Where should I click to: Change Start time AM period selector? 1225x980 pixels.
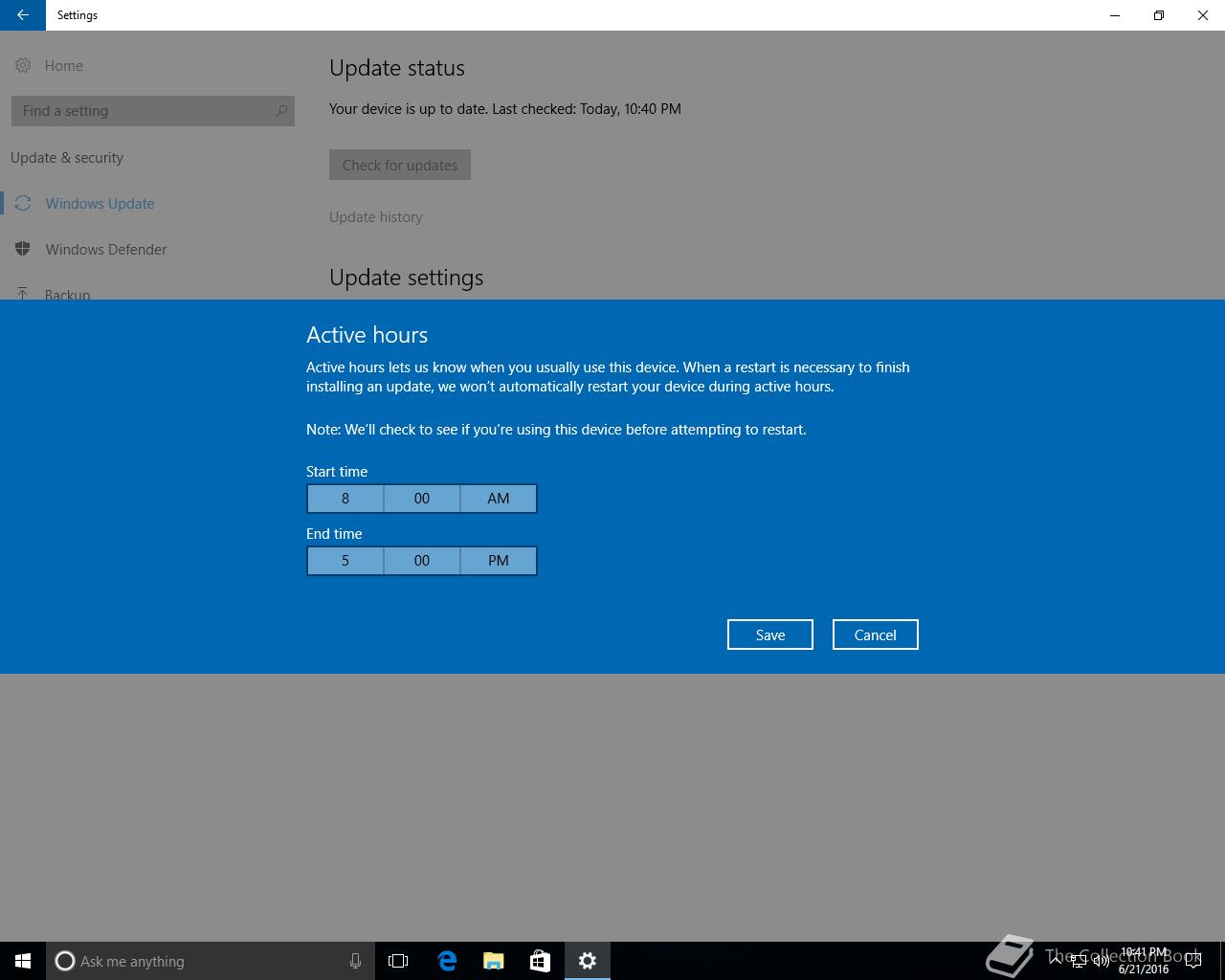tap(499, 499)
